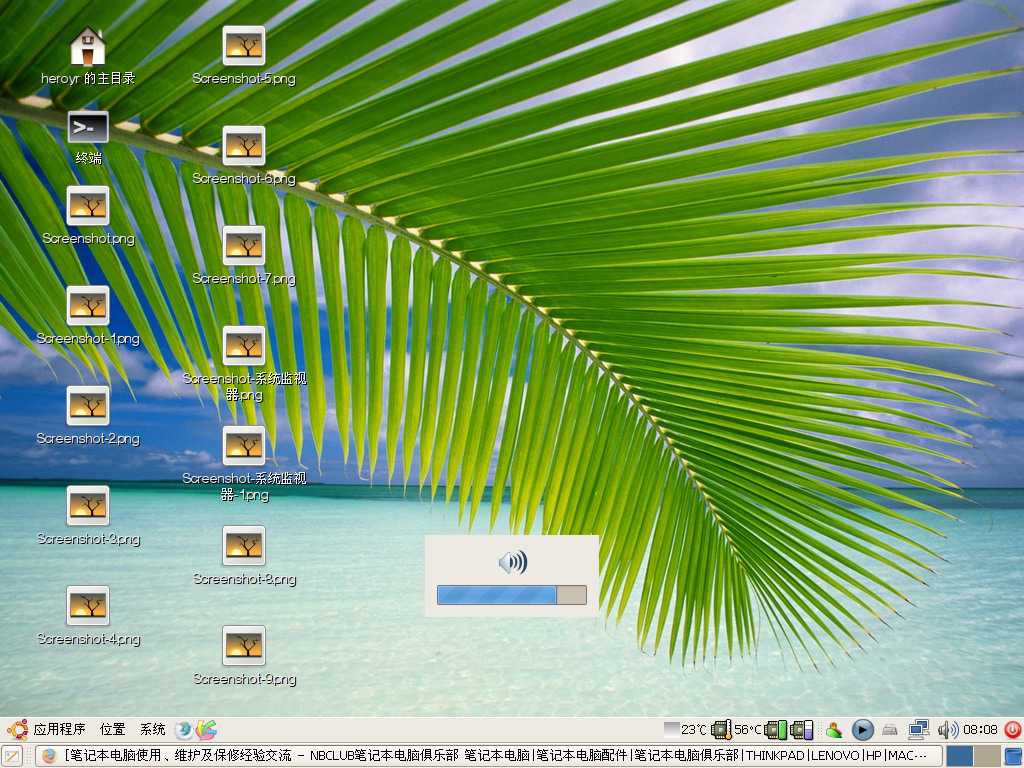
Task: Click the blue media player tray icon
Action: pos(862,730)
